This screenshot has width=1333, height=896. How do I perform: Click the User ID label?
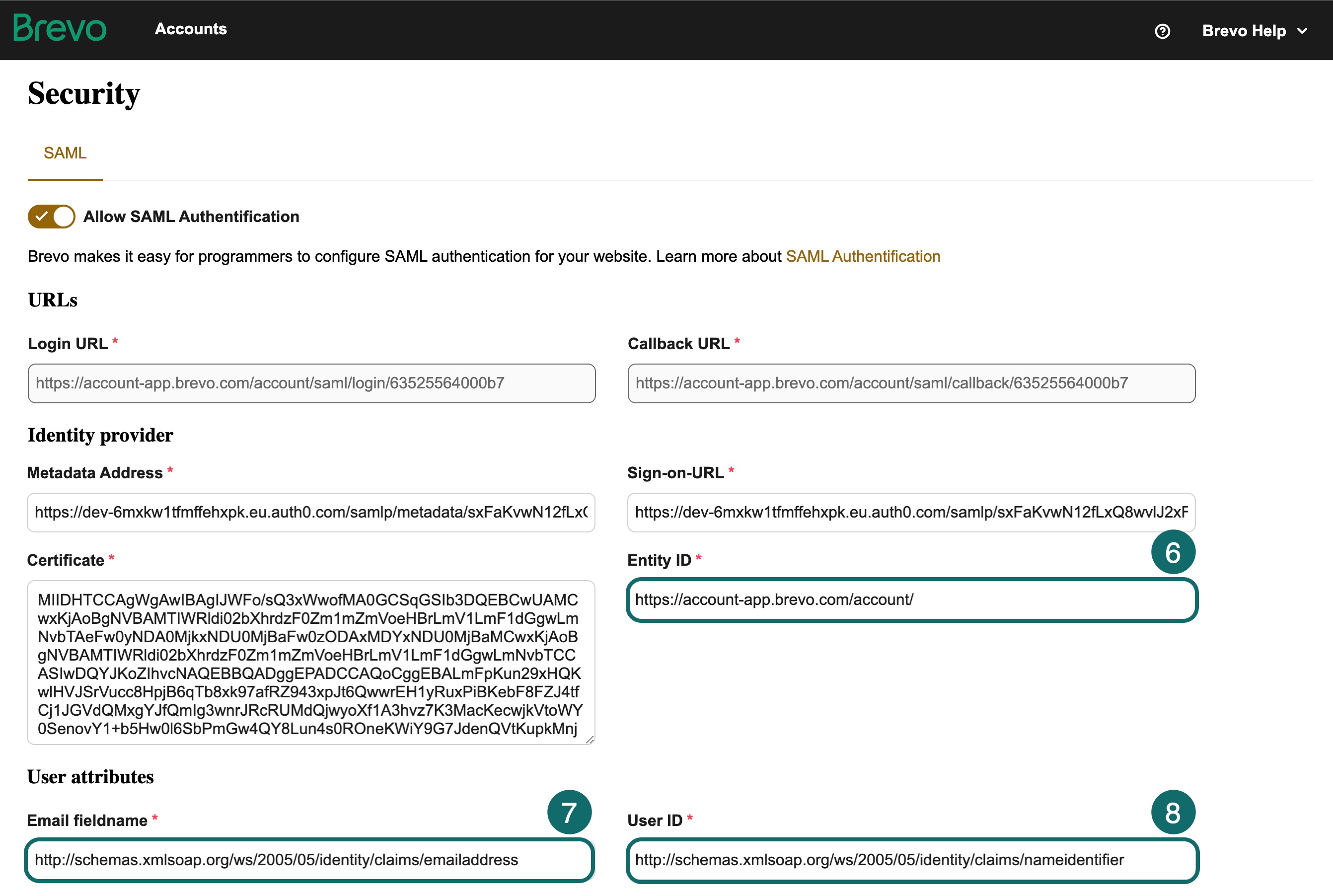point(655,821)
